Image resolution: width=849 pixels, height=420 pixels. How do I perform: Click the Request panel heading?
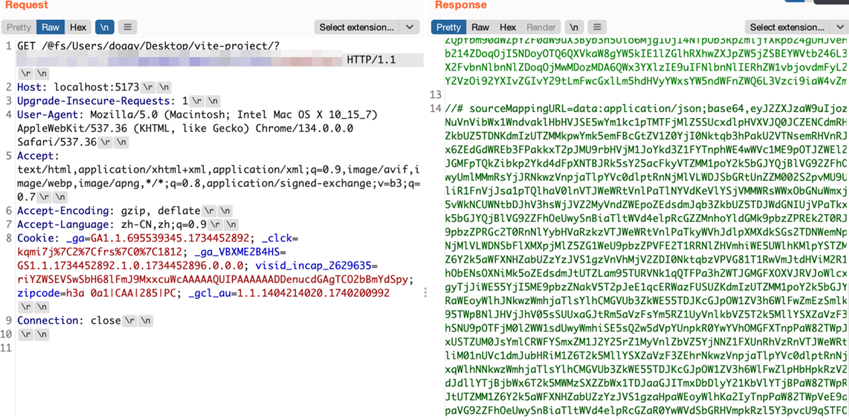coord(27,5)
